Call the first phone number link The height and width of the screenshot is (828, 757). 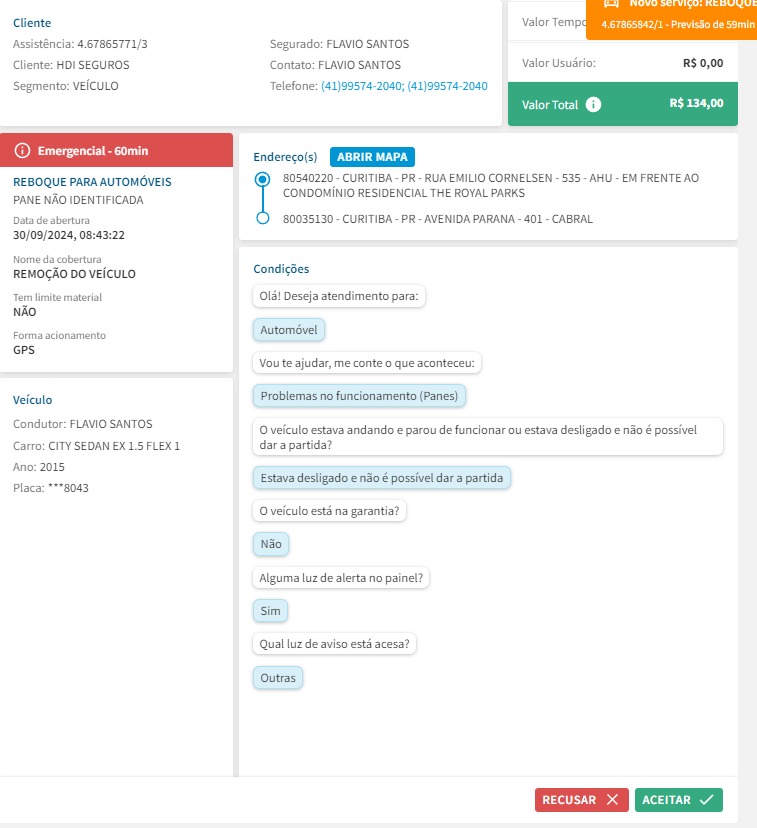[x=361, y=86]
